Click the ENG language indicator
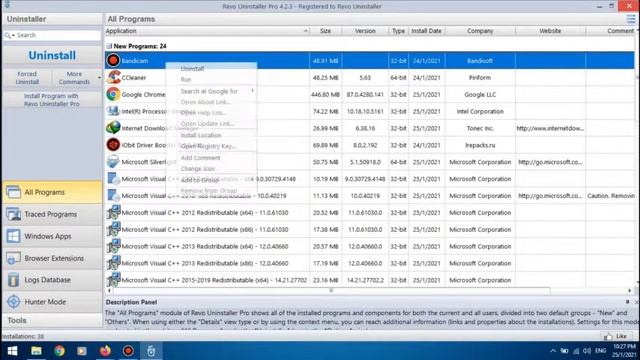 pos(601,351)
